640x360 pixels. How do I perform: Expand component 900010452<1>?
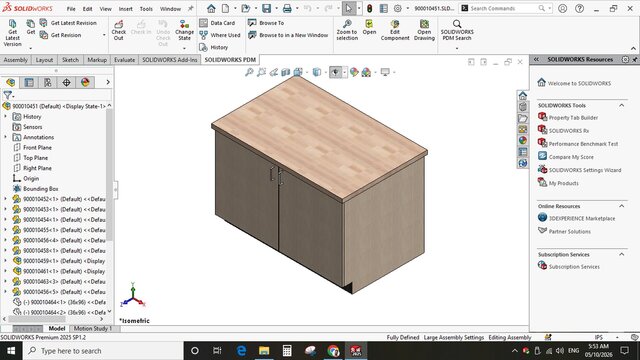click(5, 199)
